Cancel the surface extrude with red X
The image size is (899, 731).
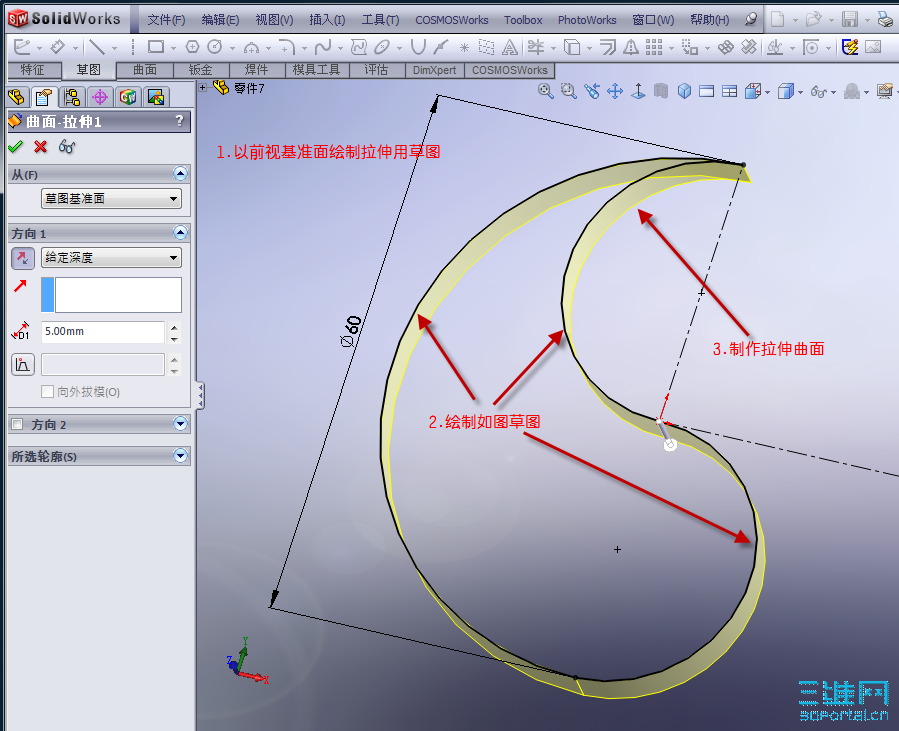pyautogui.click(x=40, y=147)
